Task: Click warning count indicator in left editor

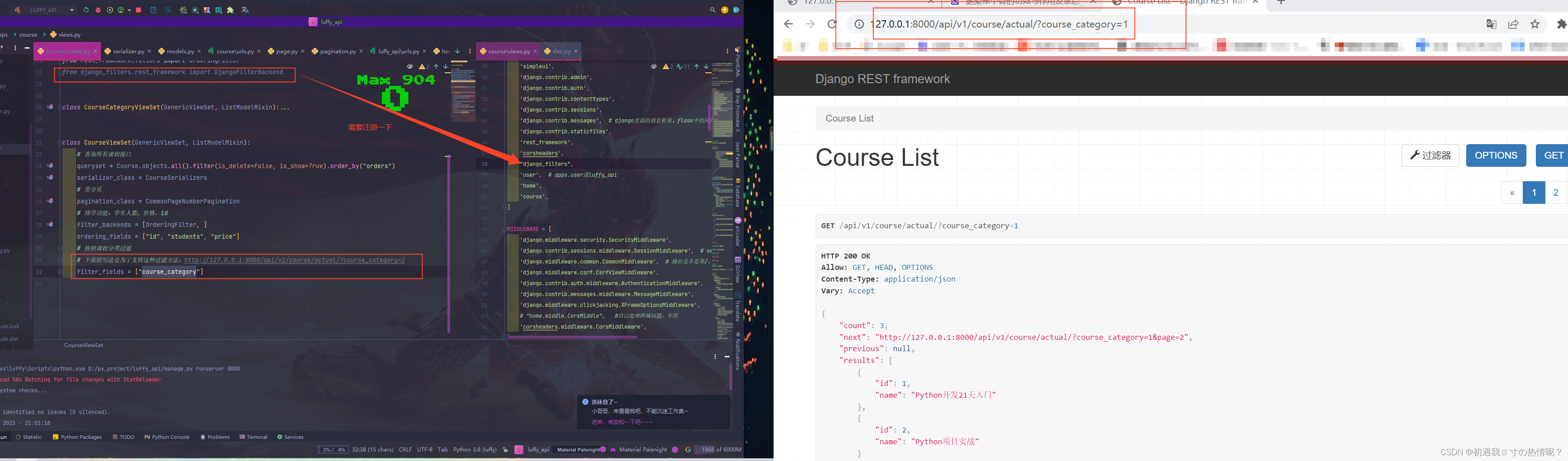Action: click(424, 66)
